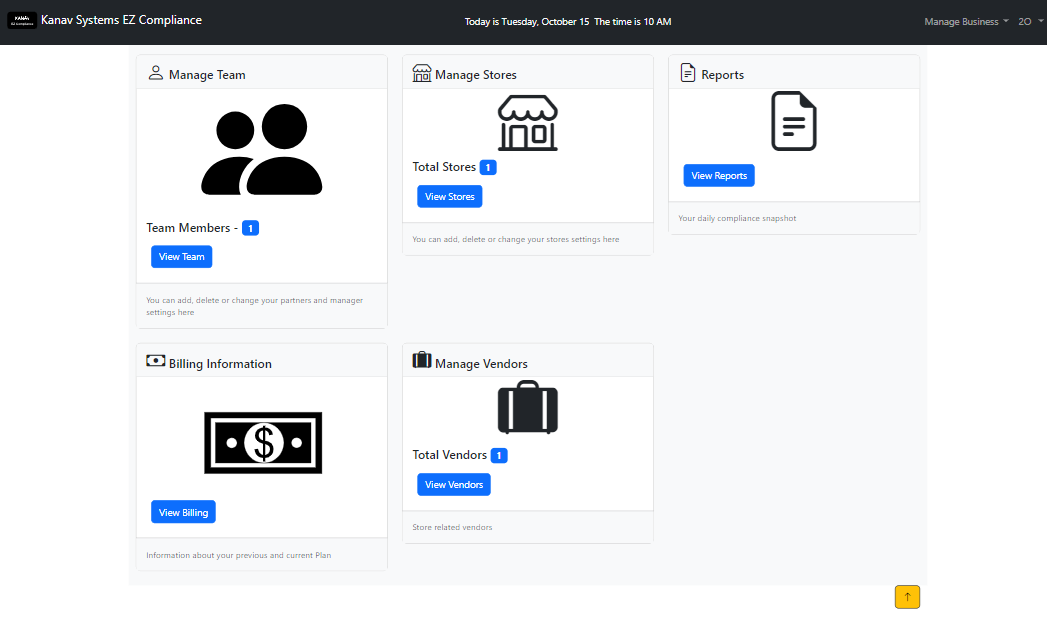Open billing via the View Billing button
The width and height of the screenshot is (1047, 638).
(183, 511)
